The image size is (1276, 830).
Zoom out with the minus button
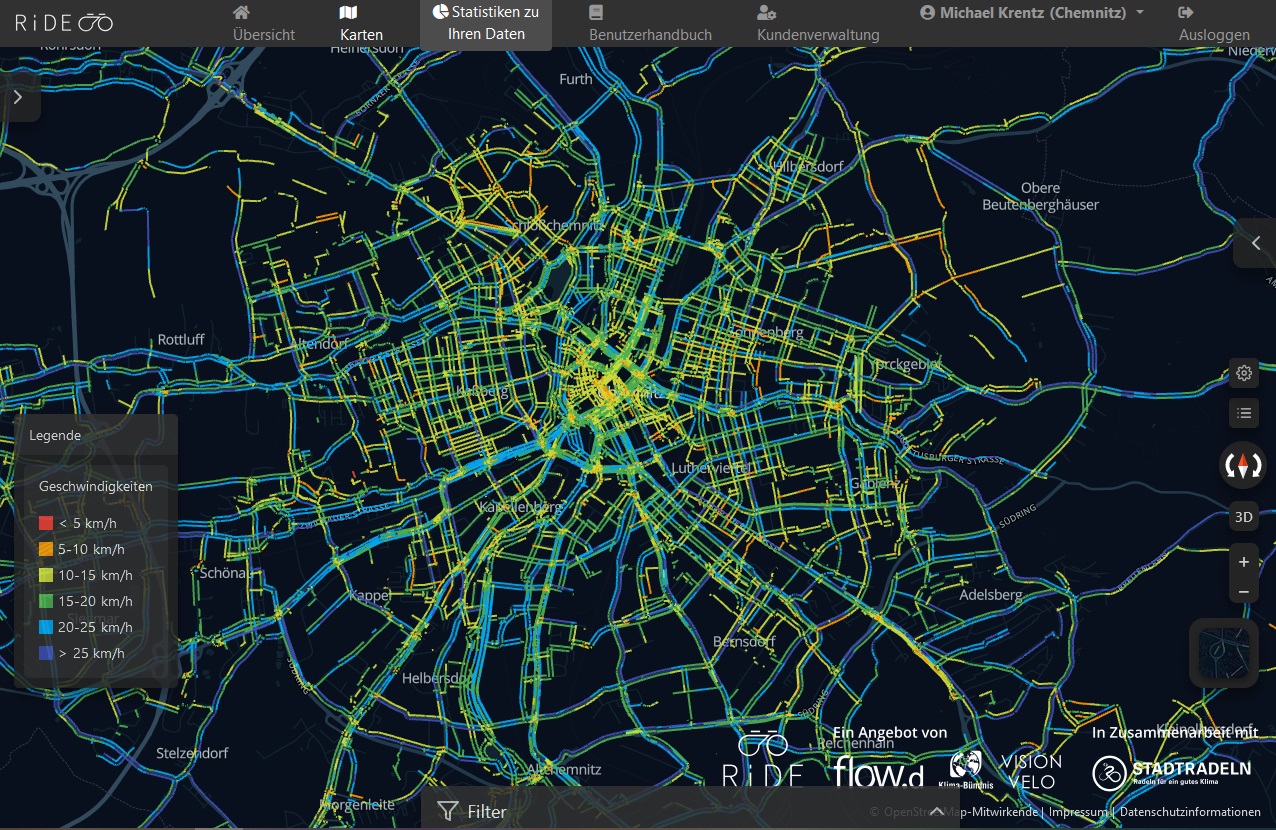[1244, 592]
